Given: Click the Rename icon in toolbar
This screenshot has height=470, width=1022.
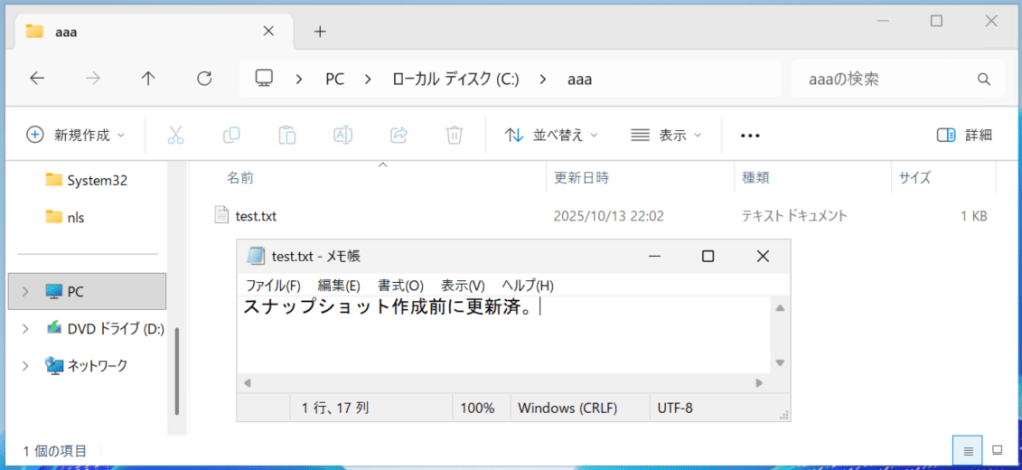Looking at the screenshot, I should click(343, 134).
